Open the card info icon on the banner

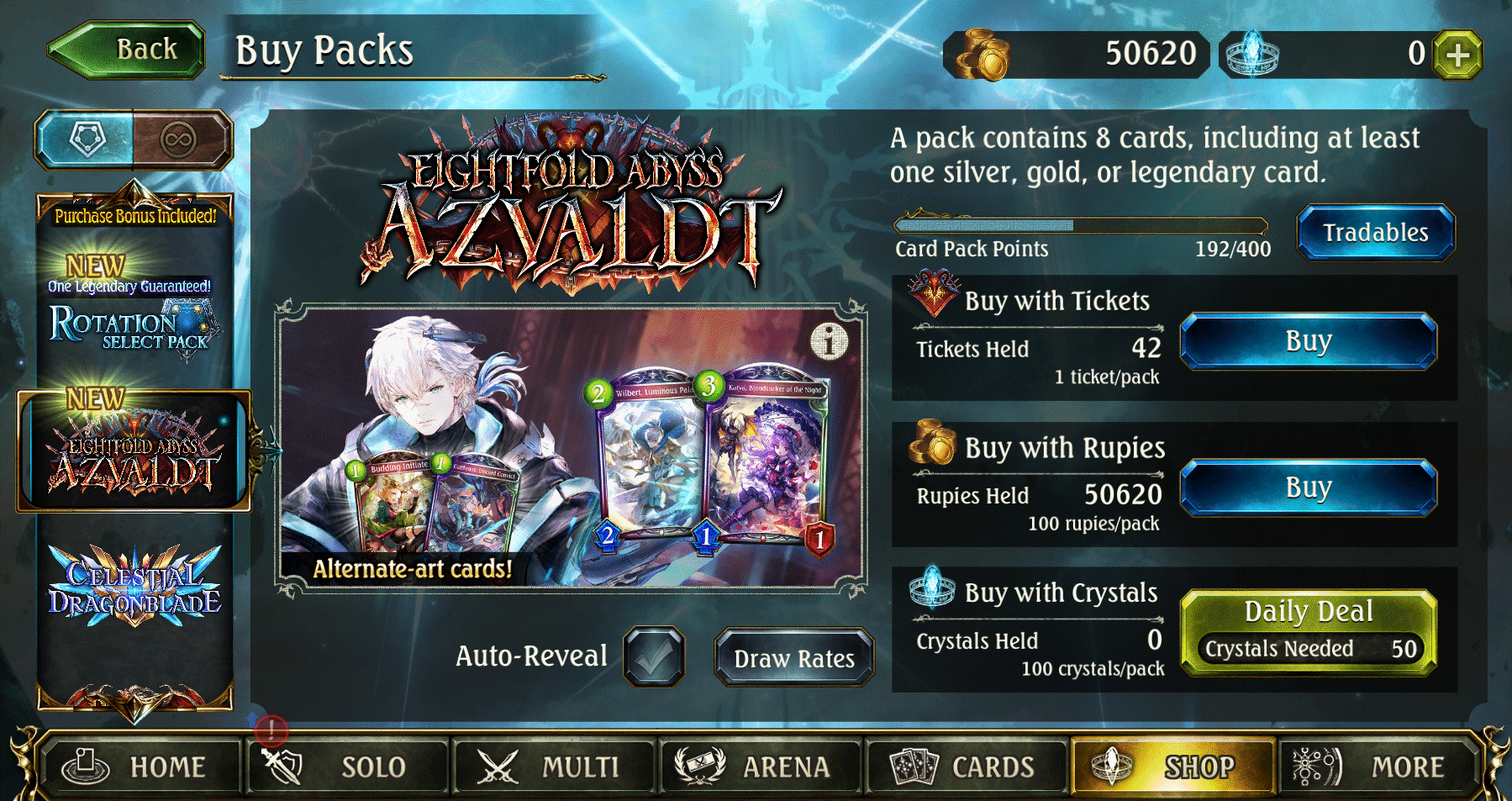[x=830, y=341]
